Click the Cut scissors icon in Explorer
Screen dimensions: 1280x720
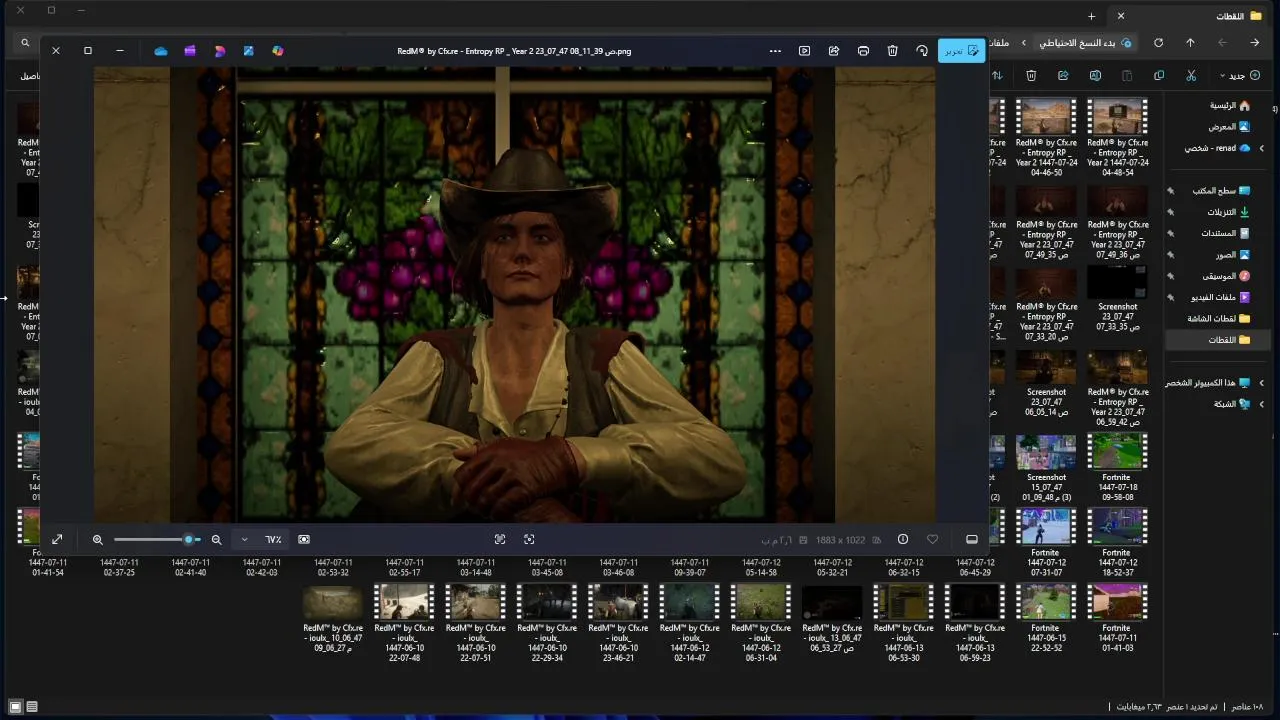point(1191,75)
